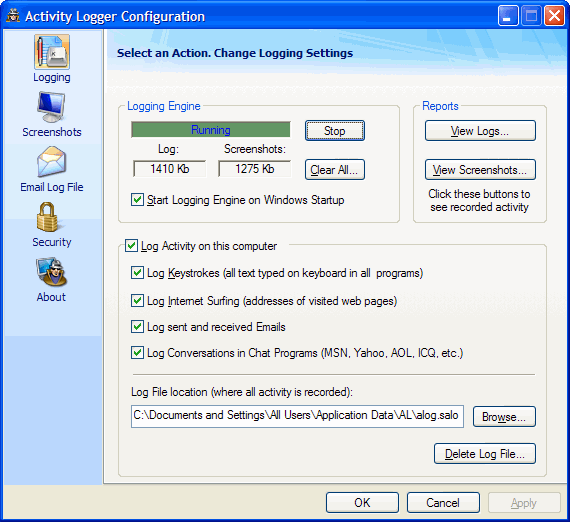Viewport: 570px width, 522px height.
Task: Stop the logging engine
Action: point(335,130)
